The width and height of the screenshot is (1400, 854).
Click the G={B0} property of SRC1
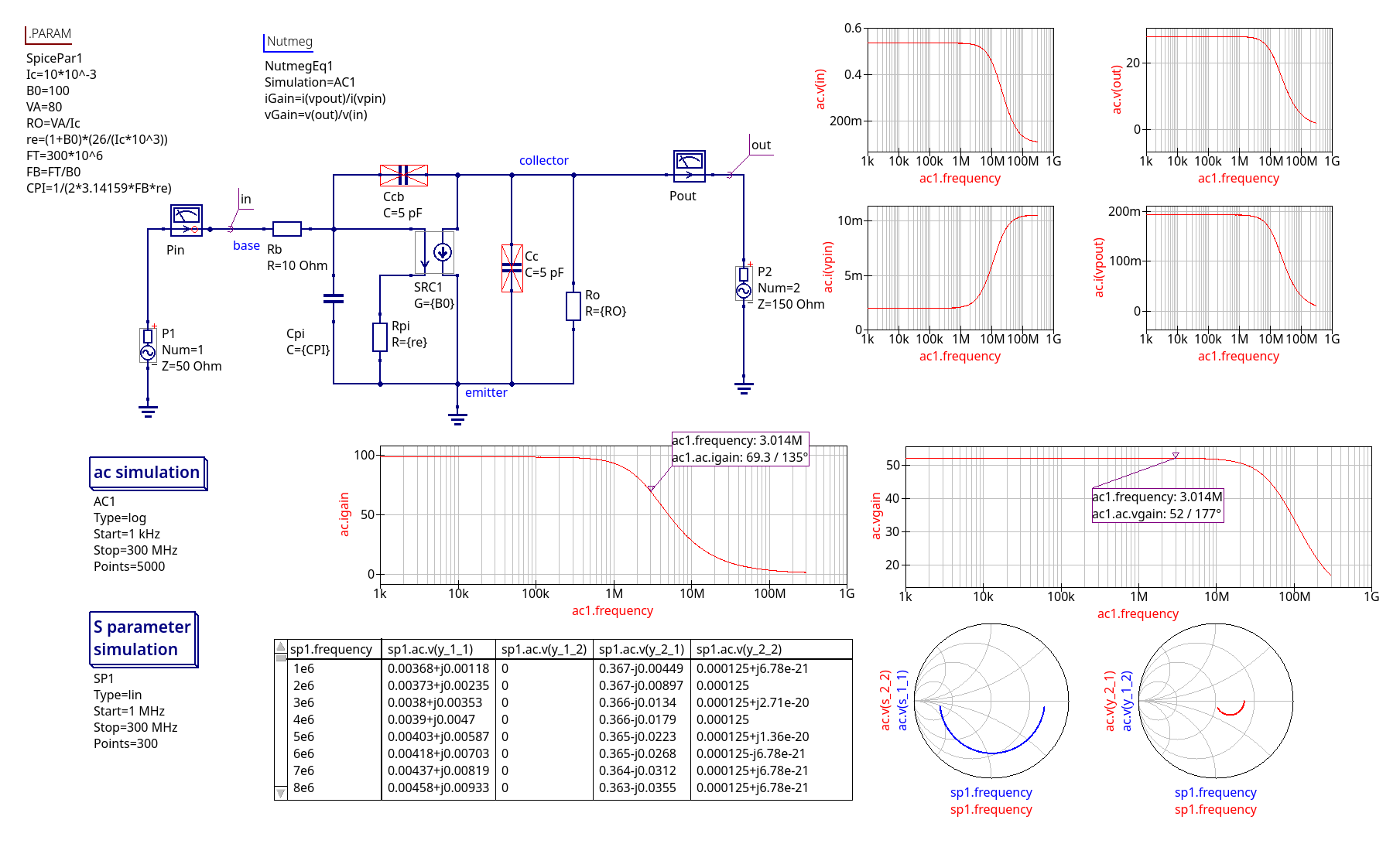click(x=434, y=304)
